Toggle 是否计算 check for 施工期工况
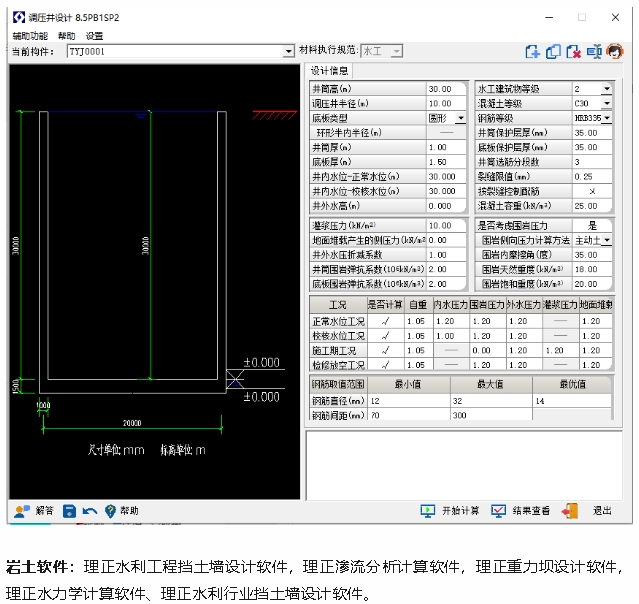The height and width of the screenshot is (604, 639). 385,350
